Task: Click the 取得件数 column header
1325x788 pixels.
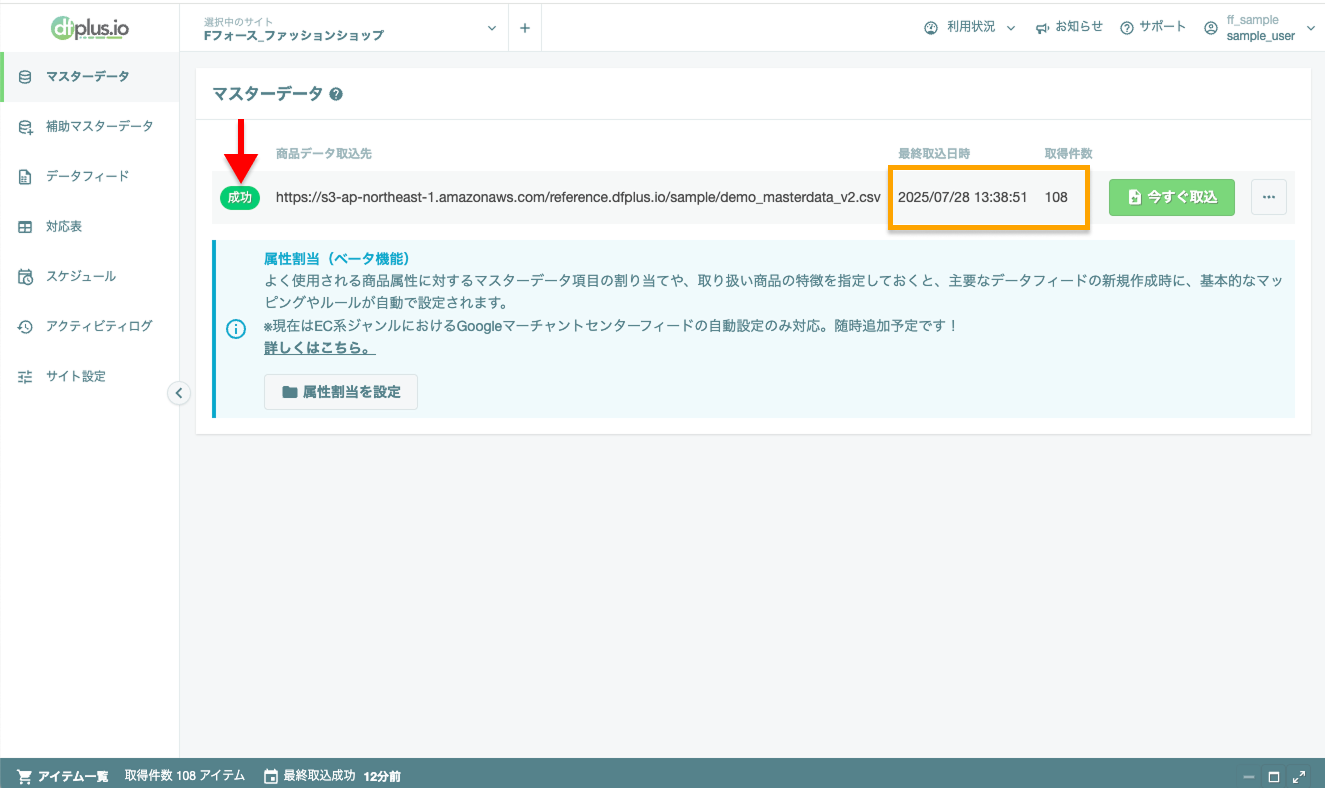Action: (x=1069, y=153)
